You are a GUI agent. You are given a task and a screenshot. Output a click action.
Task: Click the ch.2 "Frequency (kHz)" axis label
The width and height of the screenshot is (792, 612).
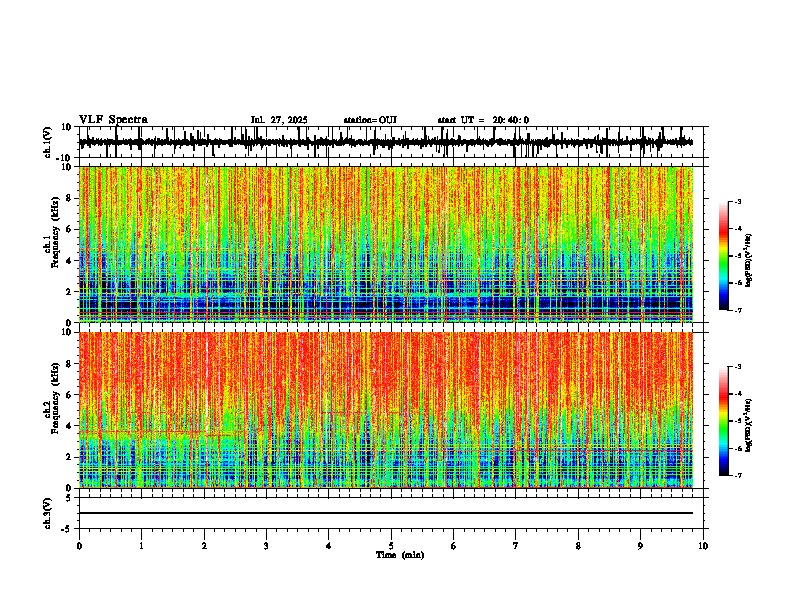[55, 398]
